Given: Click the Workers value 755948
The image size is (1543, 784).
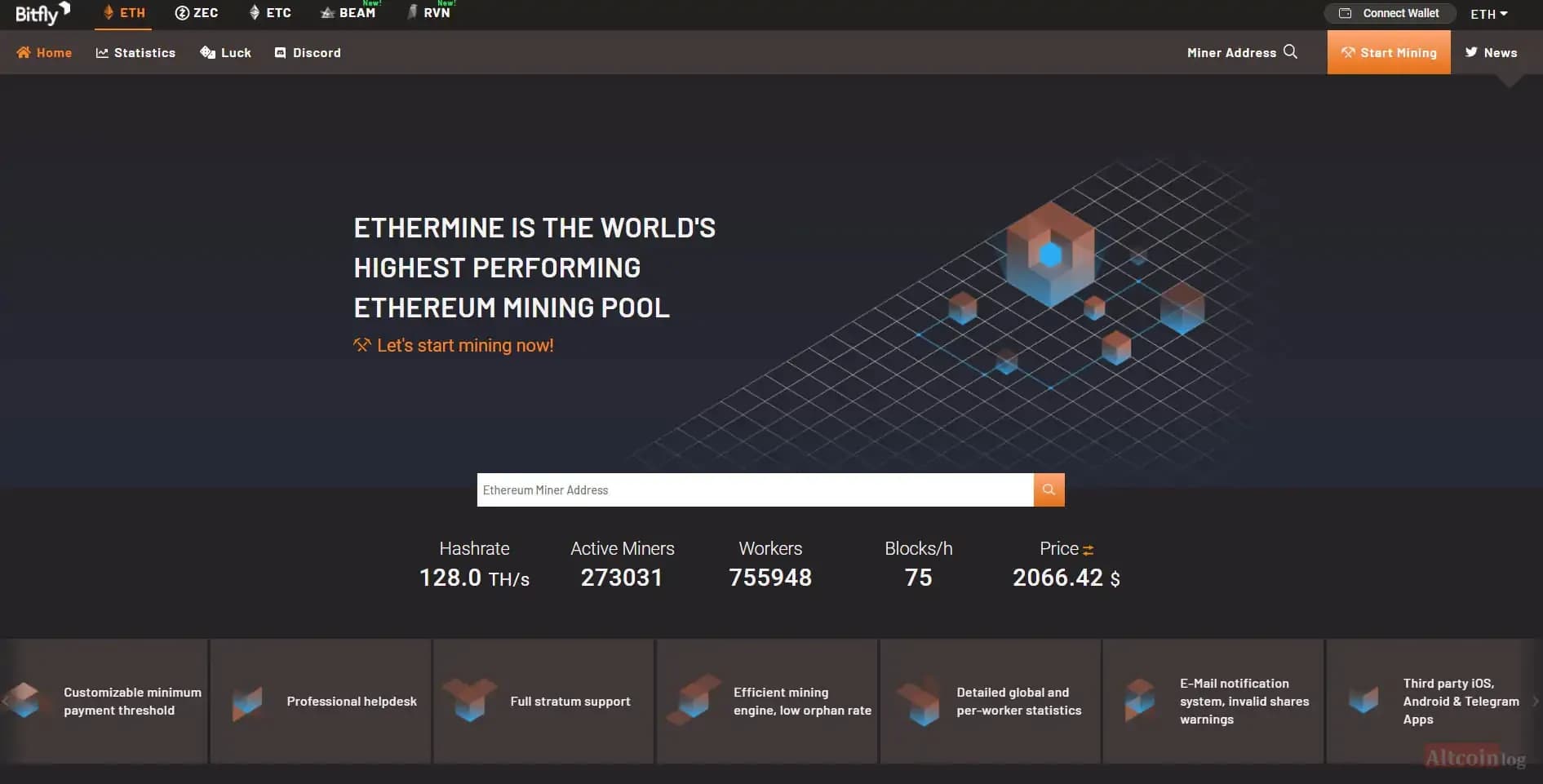Looking at the screenshot, I should point(770,578).
